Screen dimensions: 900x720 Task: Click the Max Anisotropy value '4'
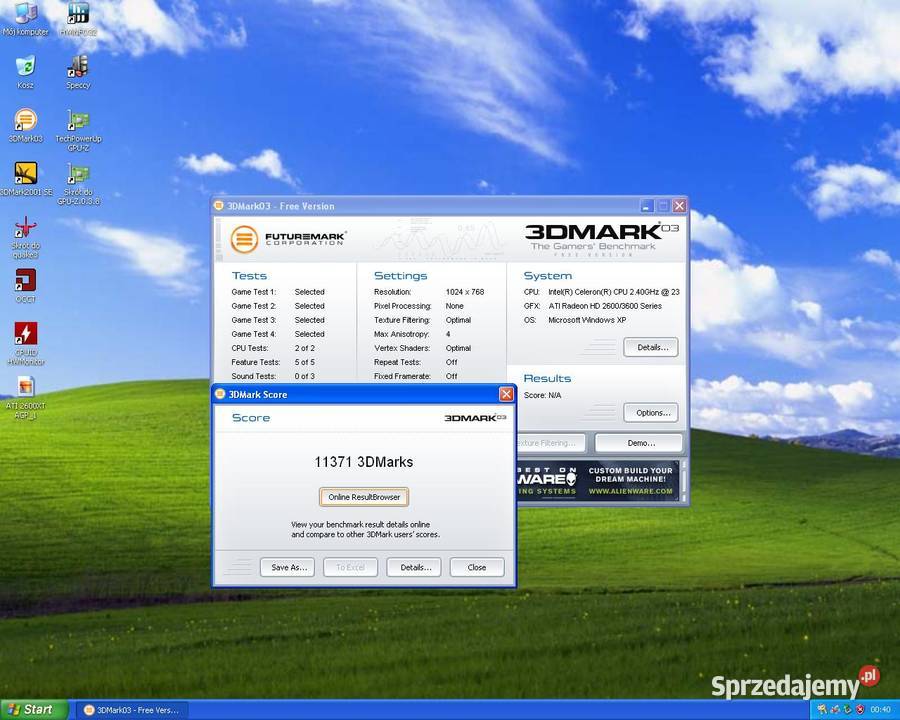pyautogui.click(x=448, y=334)
